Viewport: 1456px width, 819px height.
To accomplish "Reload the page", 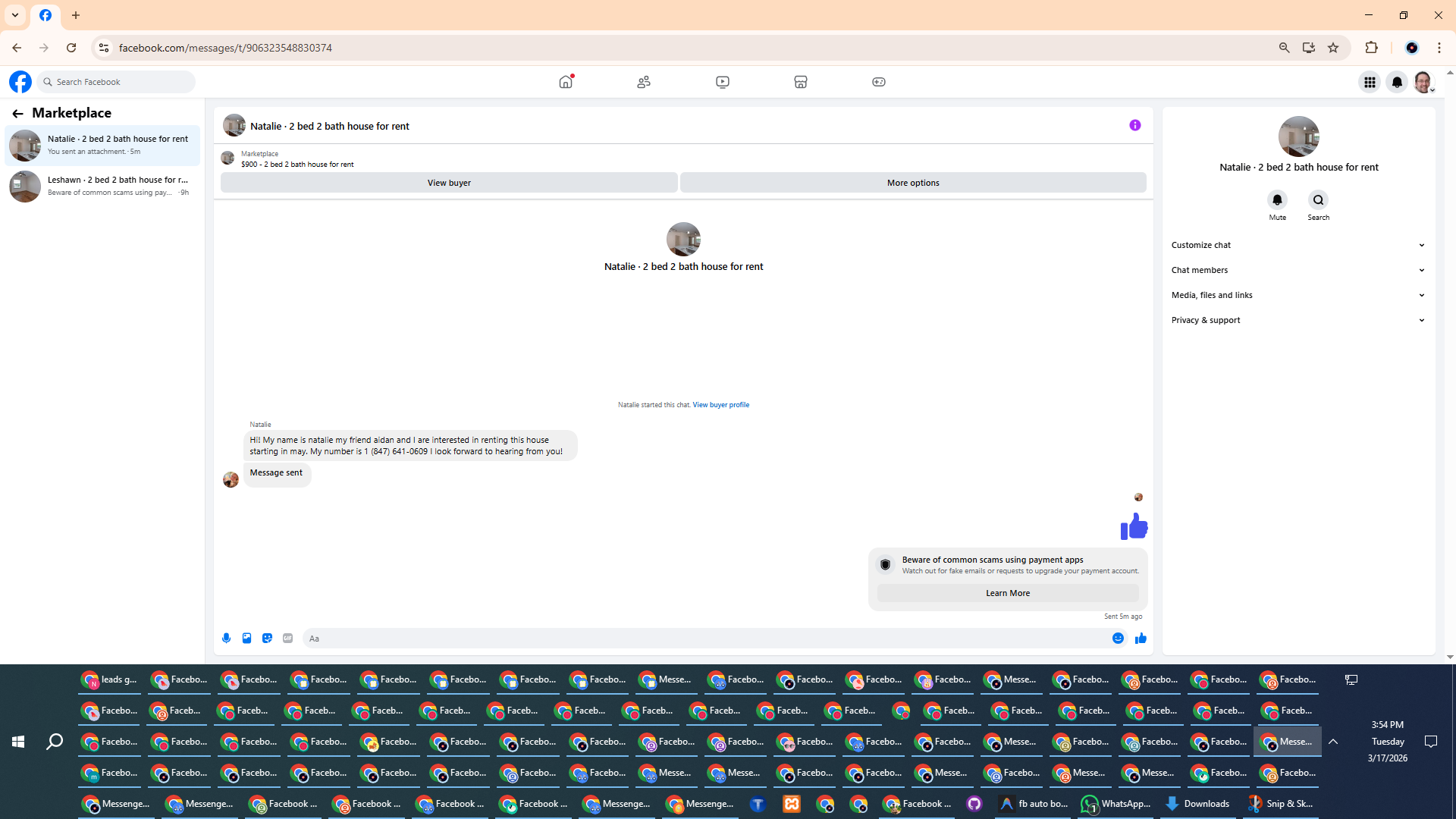I will click(71, 48).
